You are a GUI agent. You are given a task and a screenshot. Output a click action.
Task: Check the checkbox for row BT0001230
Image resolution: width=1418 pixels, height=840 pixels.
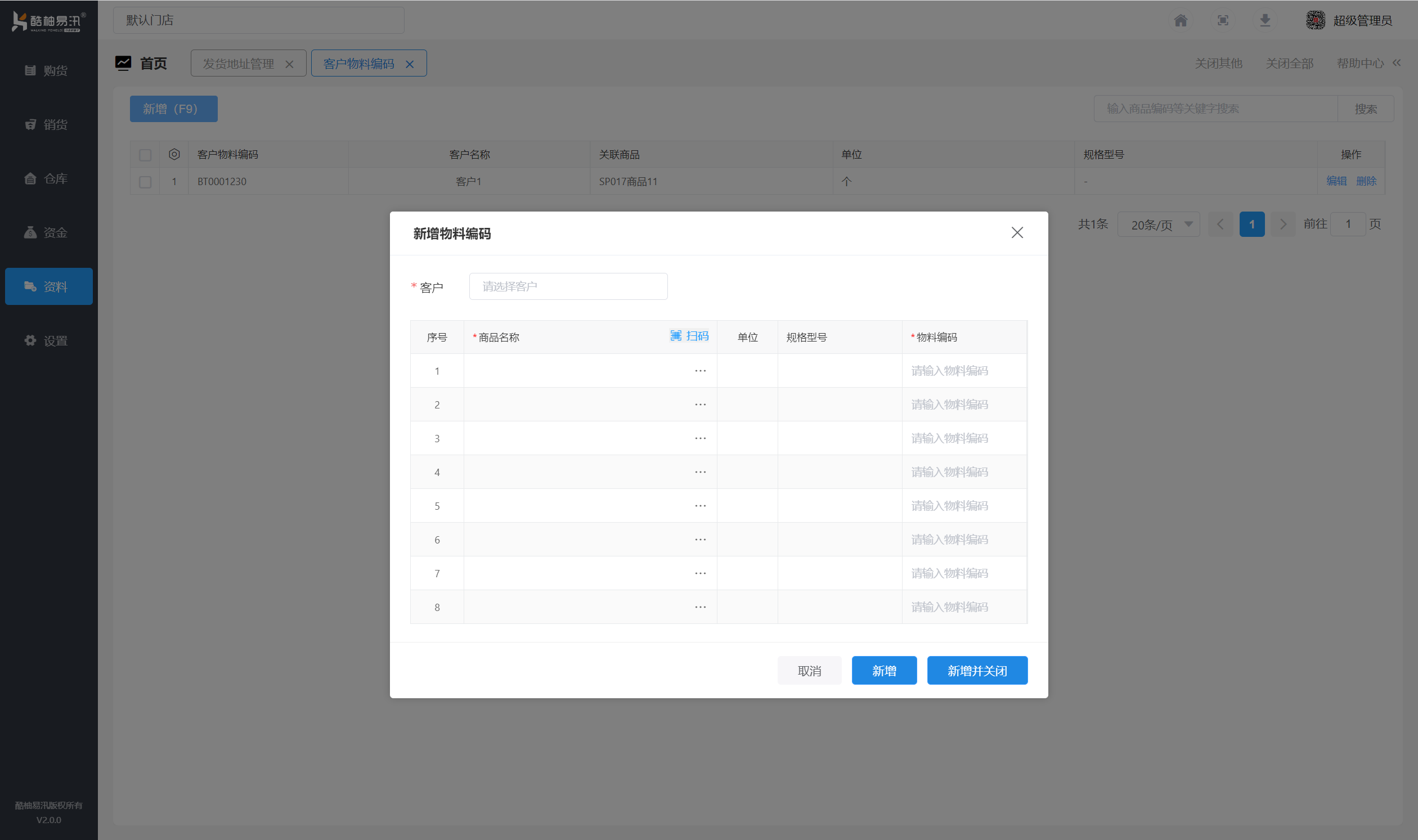[x=145, y=182]
